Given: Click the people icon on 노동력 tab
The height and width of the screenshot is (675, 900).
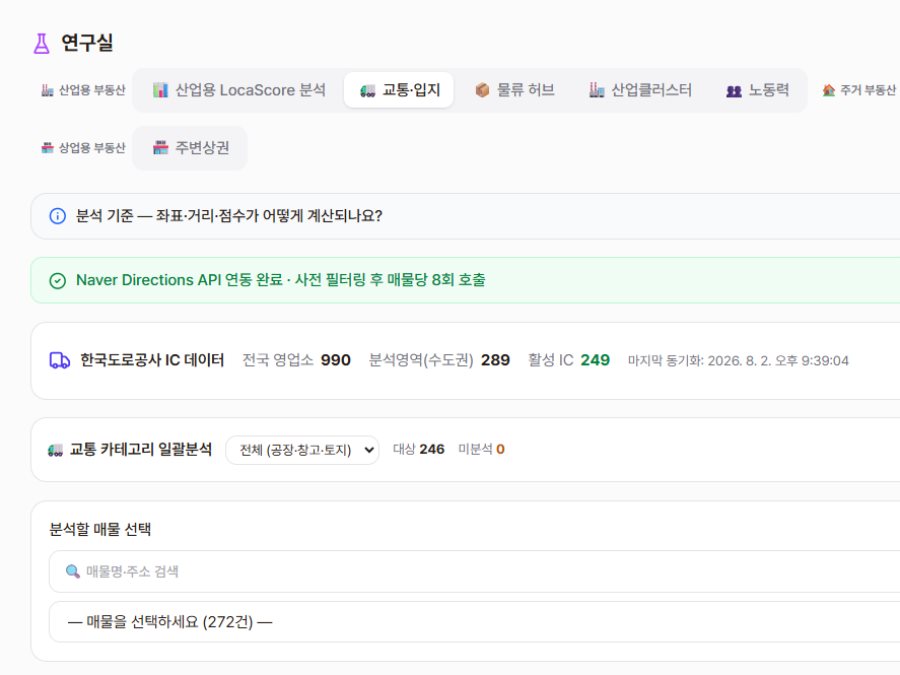Looking at the screenshot, I should [734, 91].
